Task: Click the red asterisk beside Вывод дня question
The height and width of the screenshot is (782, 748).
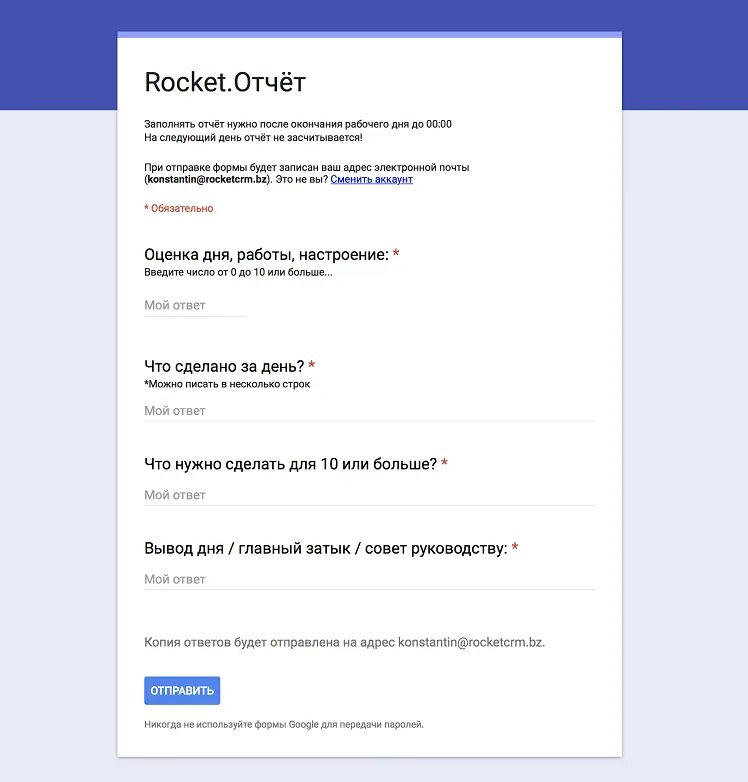Action: click(x=515, y=547)
